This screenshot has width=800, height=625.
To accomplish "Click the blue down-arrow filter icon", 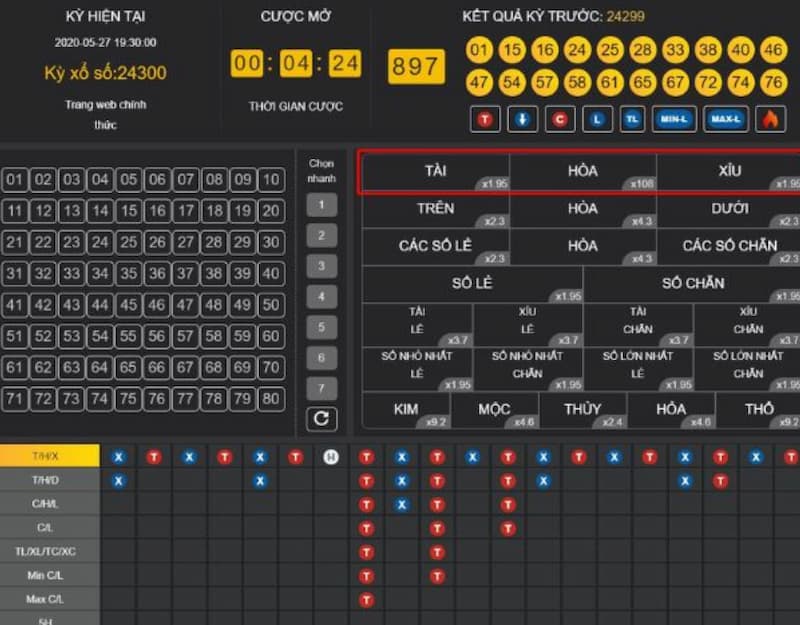I will pos(521,120).
